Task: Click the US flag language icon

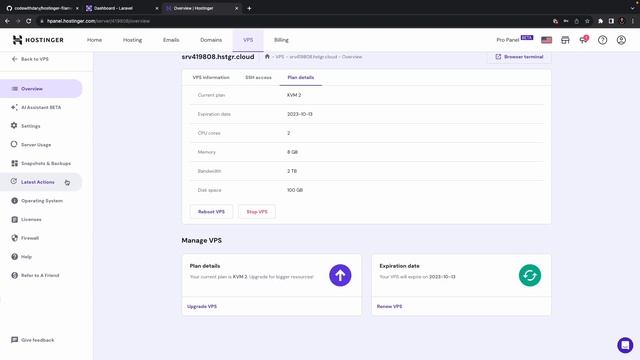Action: click(x=547, y=40)
